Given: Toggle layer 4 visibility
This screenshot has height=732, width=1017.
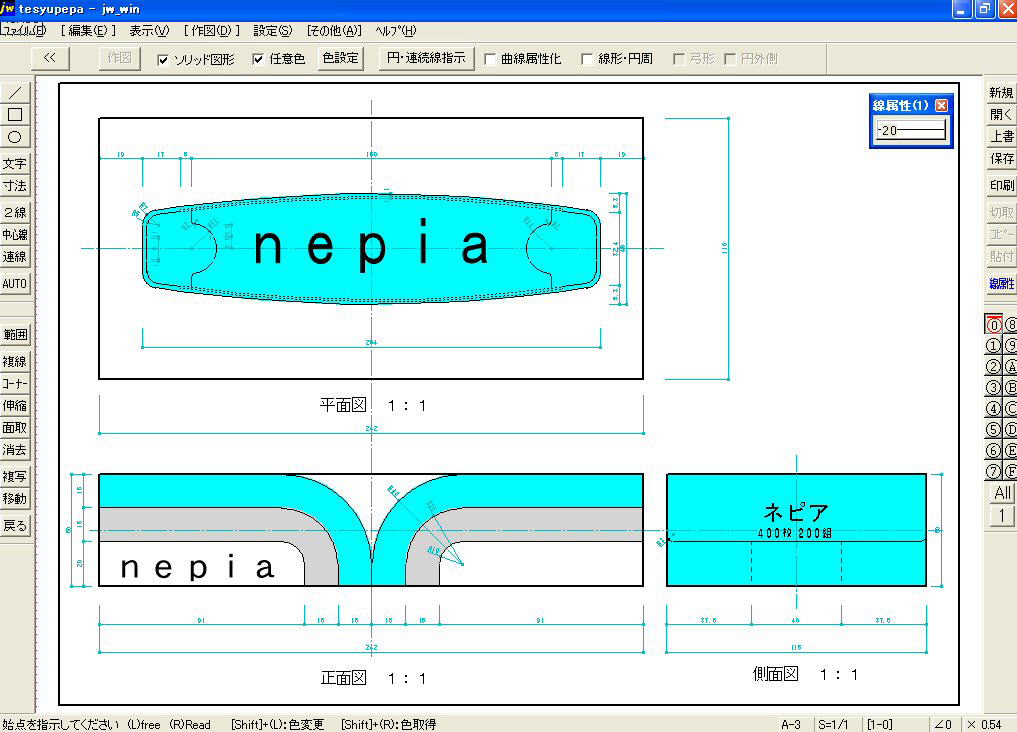Looking at the screenshot, I should pyautogui.click(x=993, y=408).
